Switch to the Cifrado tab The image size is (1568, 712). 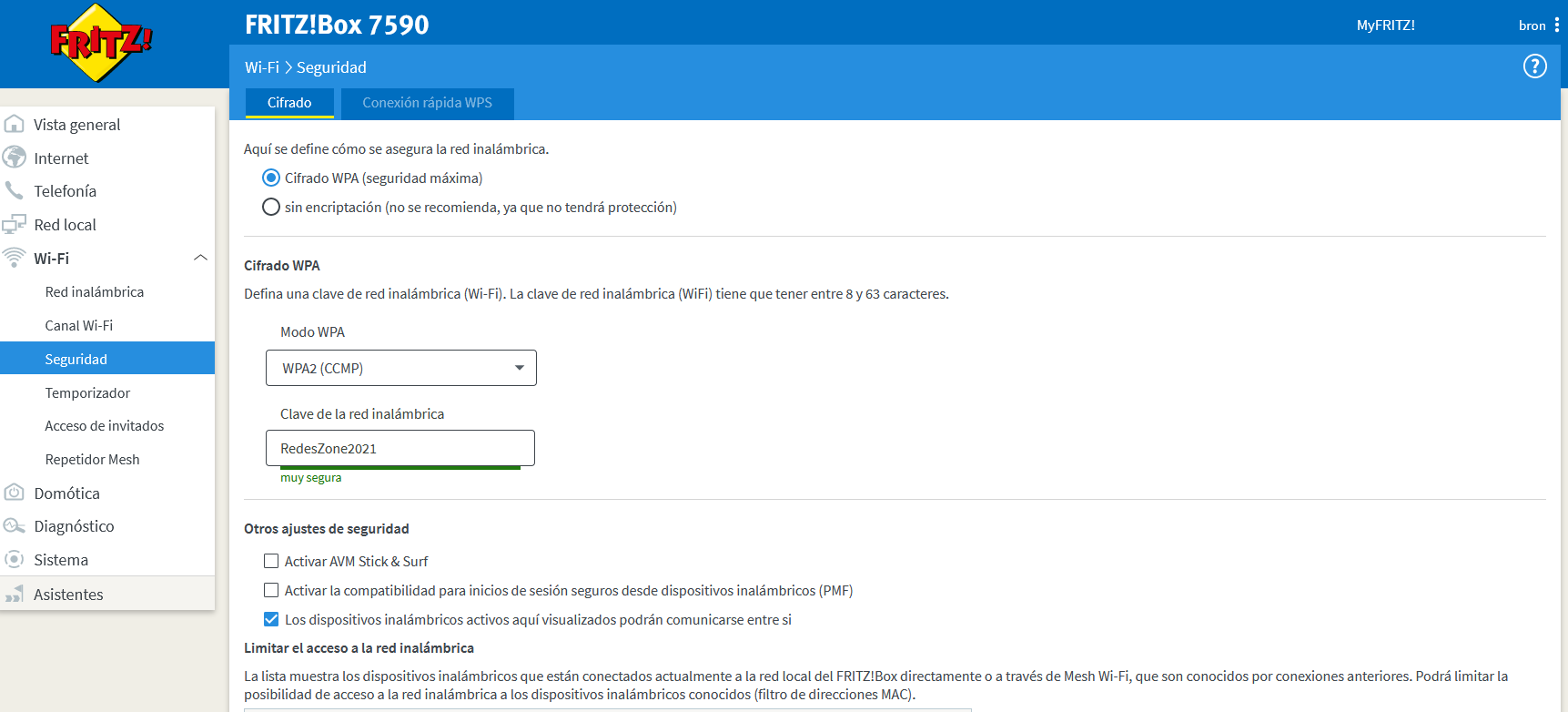[289, 103]
